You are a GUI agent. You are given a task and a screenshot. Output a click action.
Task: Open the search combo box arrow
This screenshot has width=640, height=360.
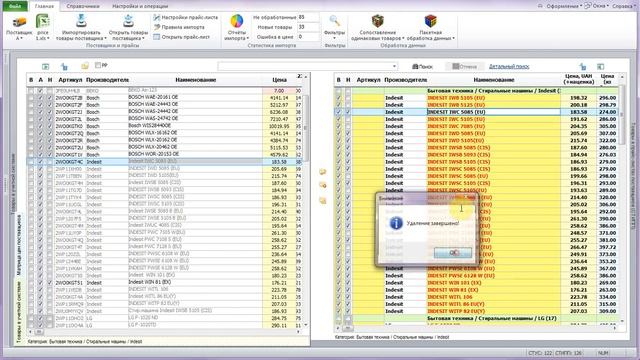pyautogui.click(x=394, y=66)
